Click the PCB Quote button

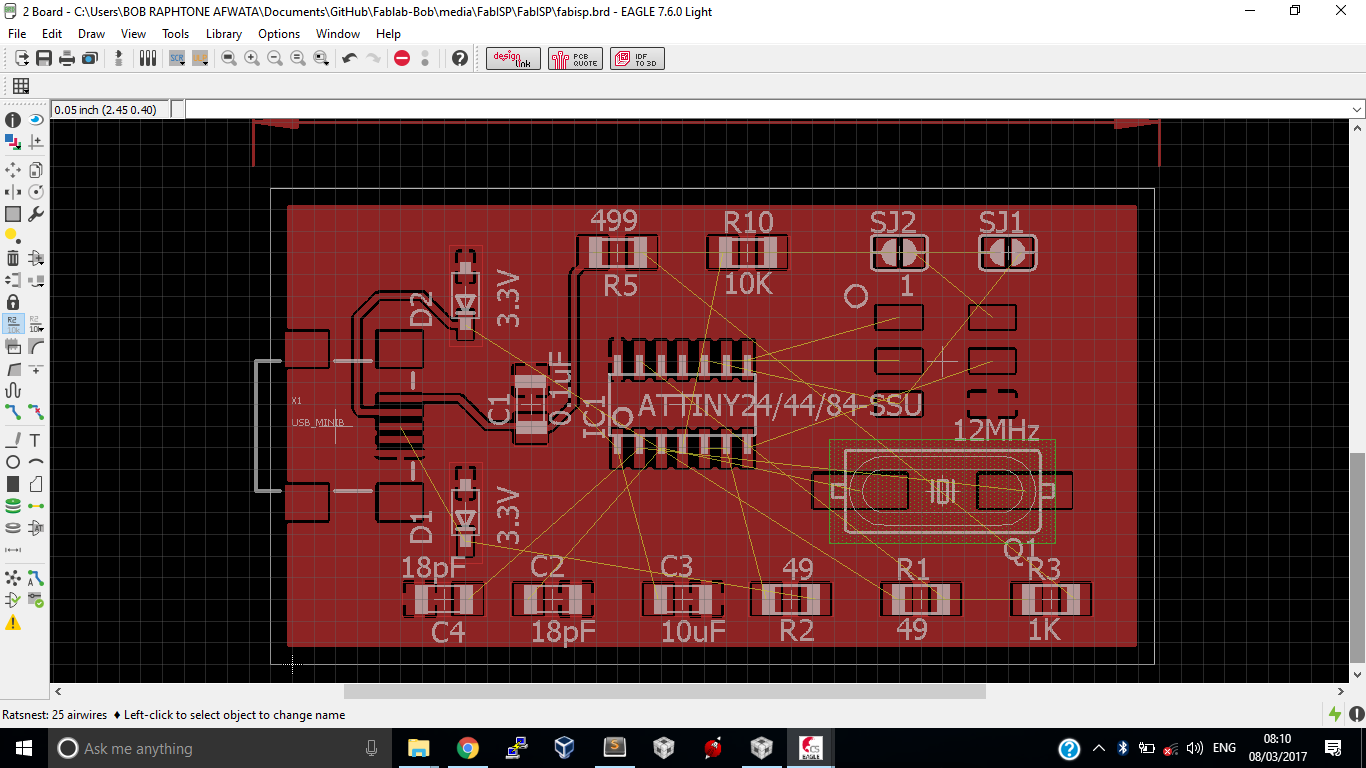pyautogui.click(x=576, y=59)
